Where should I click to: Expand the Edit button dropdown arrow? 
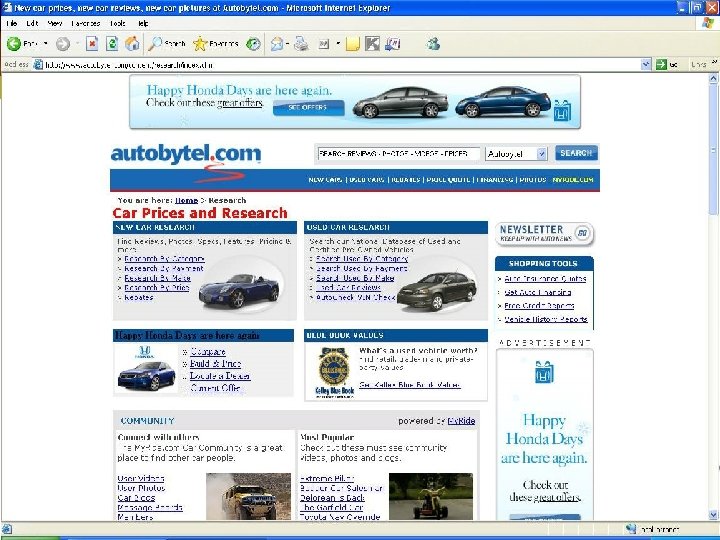point(338,44)
